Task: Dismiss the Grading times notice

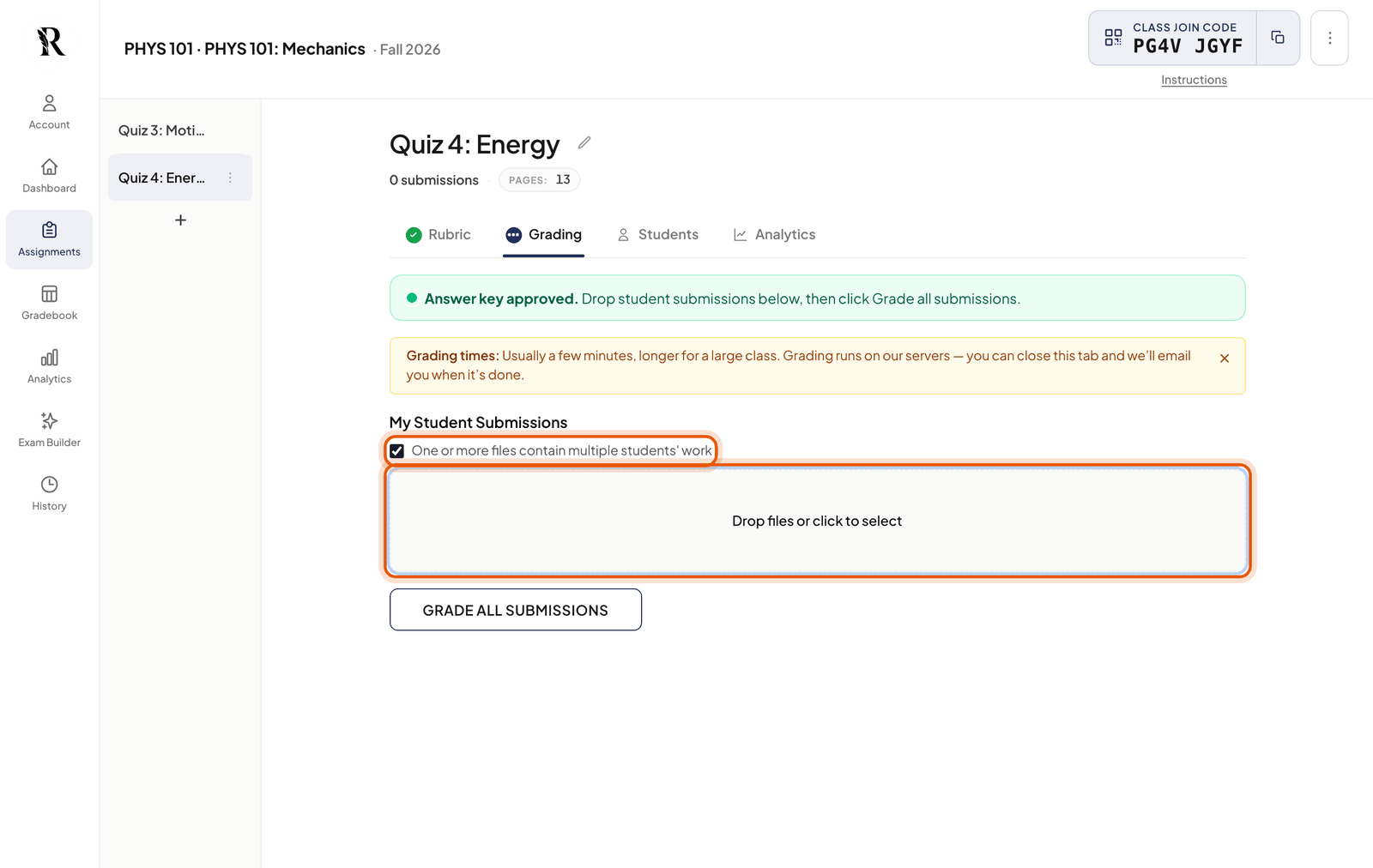Action: click(1225, 359)
